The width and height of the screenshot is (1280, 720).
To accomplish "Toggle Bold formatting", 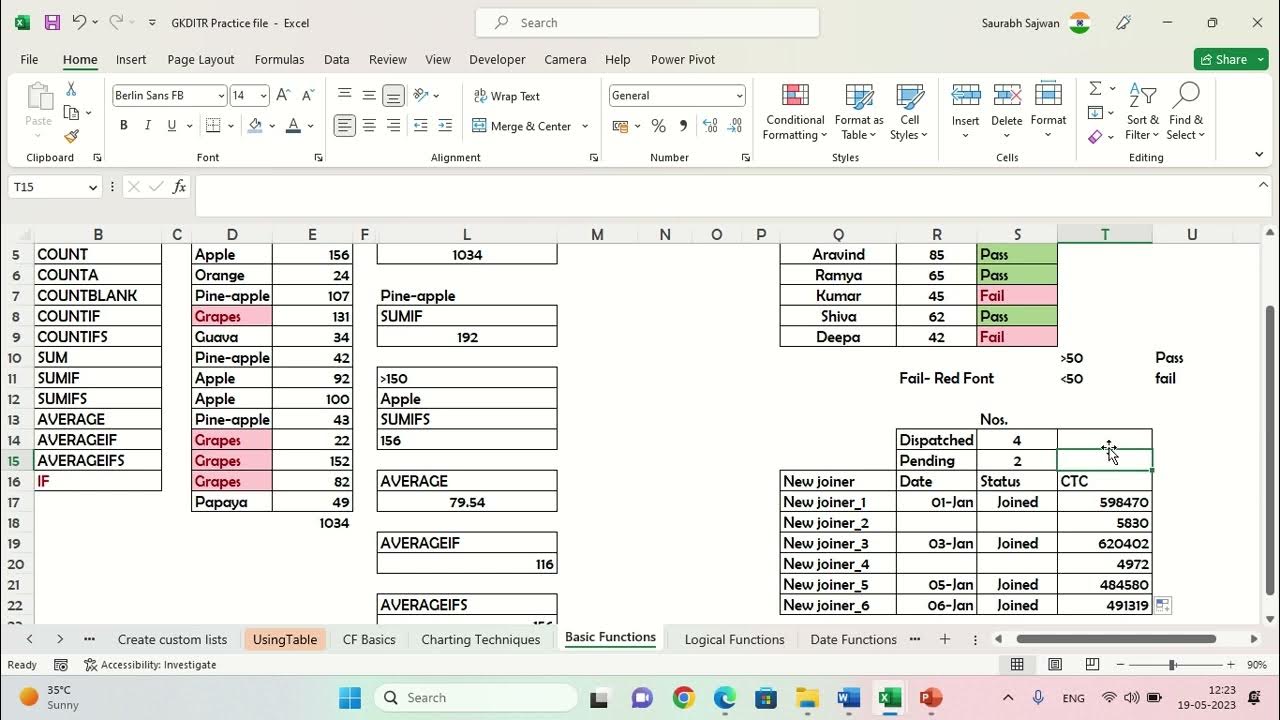I will coord(123,126).
